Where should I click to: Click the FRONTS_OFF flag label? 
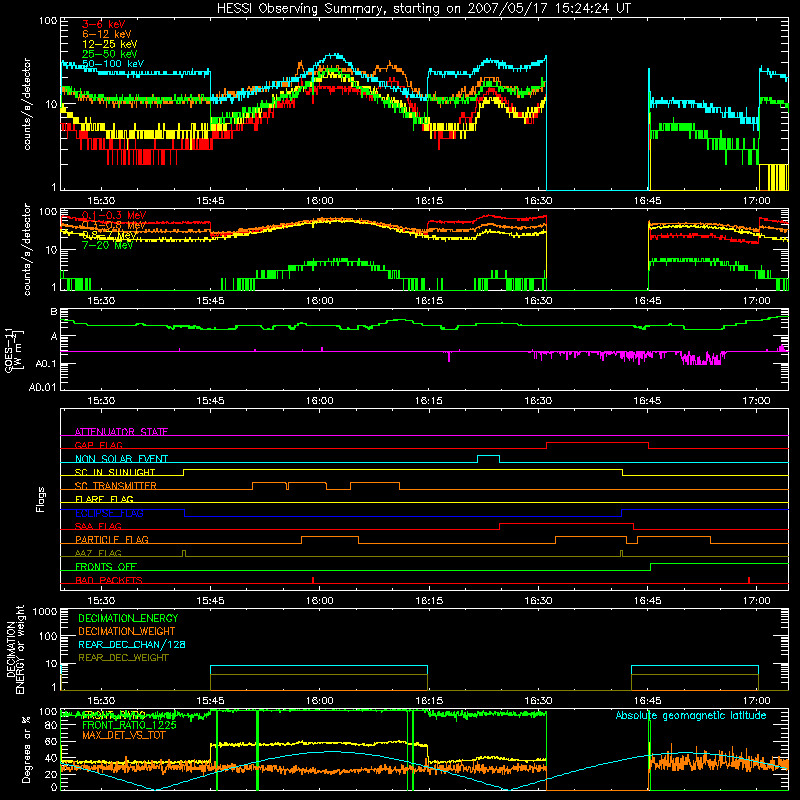click(106, 567)
